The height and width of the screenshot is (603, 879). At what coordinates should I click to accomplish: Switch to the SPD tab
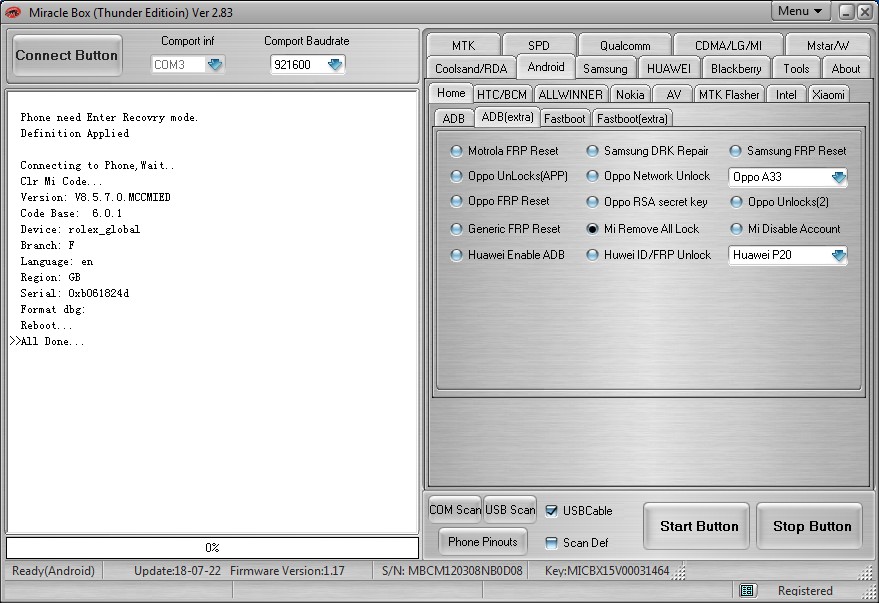click(539, 45)
